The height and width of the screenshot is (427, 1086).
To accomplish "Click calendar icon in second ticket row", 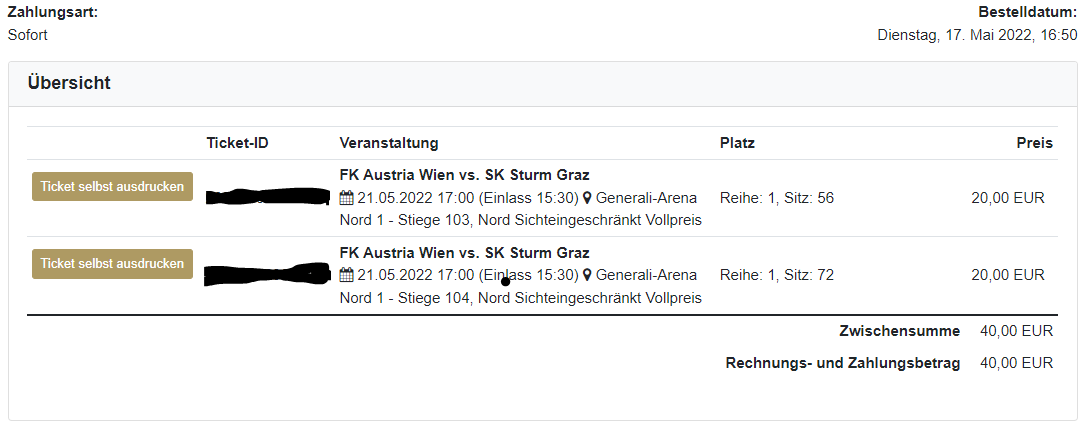I will (347, 275).
